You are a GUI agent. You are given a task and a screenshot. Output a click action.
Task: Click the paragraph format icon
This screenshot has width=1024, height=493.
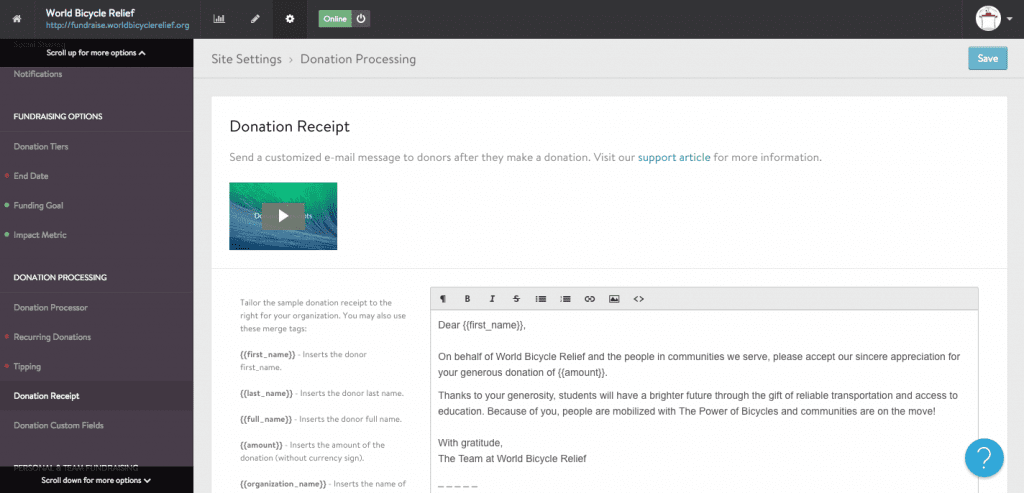click(x=443, y=298)
